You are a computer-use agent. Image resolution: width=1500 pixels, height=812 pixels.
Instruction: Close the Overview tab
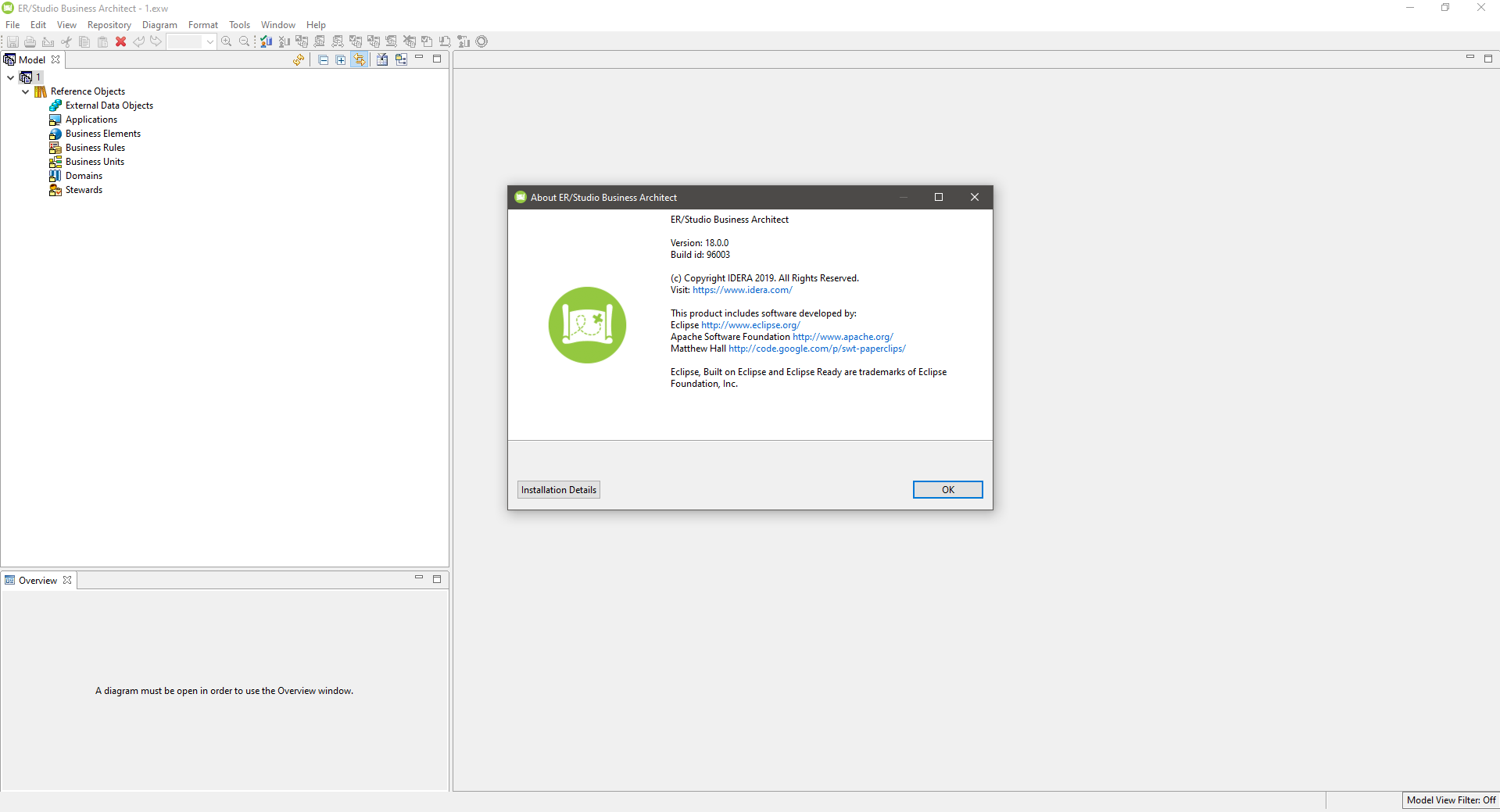[x=67, y=580]
